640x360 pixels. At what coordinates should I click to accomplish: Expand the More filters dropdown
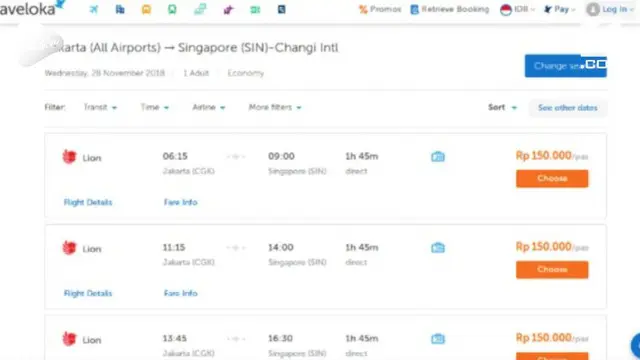[275, 107]
